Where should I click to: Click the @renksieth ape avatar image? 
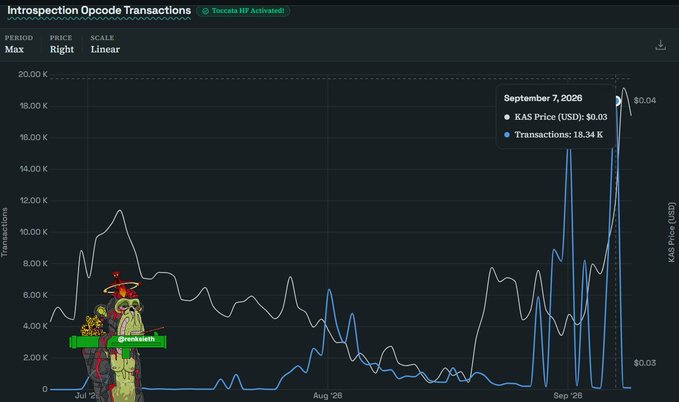click(117, 338)
